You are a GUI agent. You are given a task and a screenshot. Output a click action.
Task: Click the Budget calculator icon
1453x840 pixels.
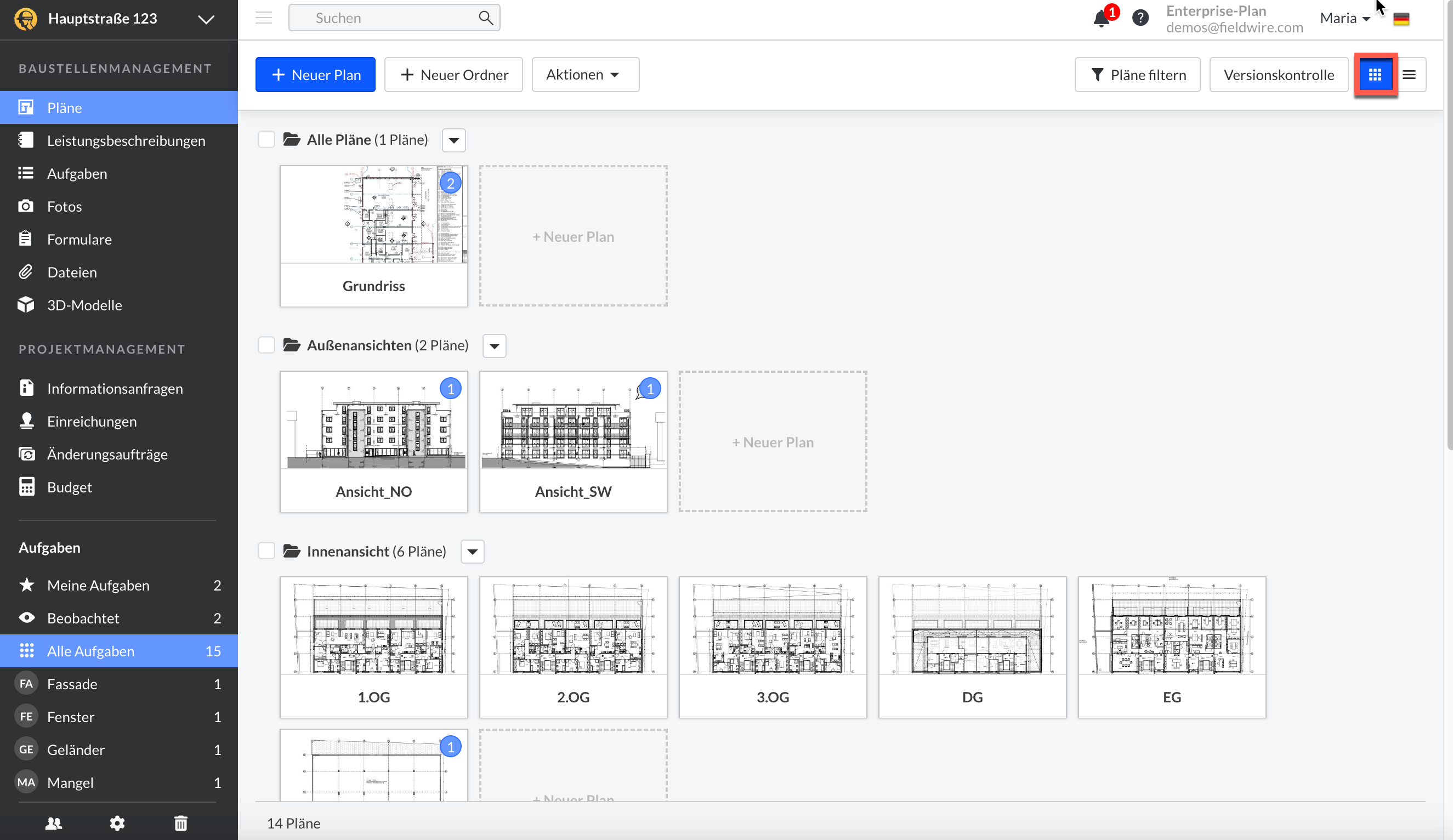coord(26,486)
